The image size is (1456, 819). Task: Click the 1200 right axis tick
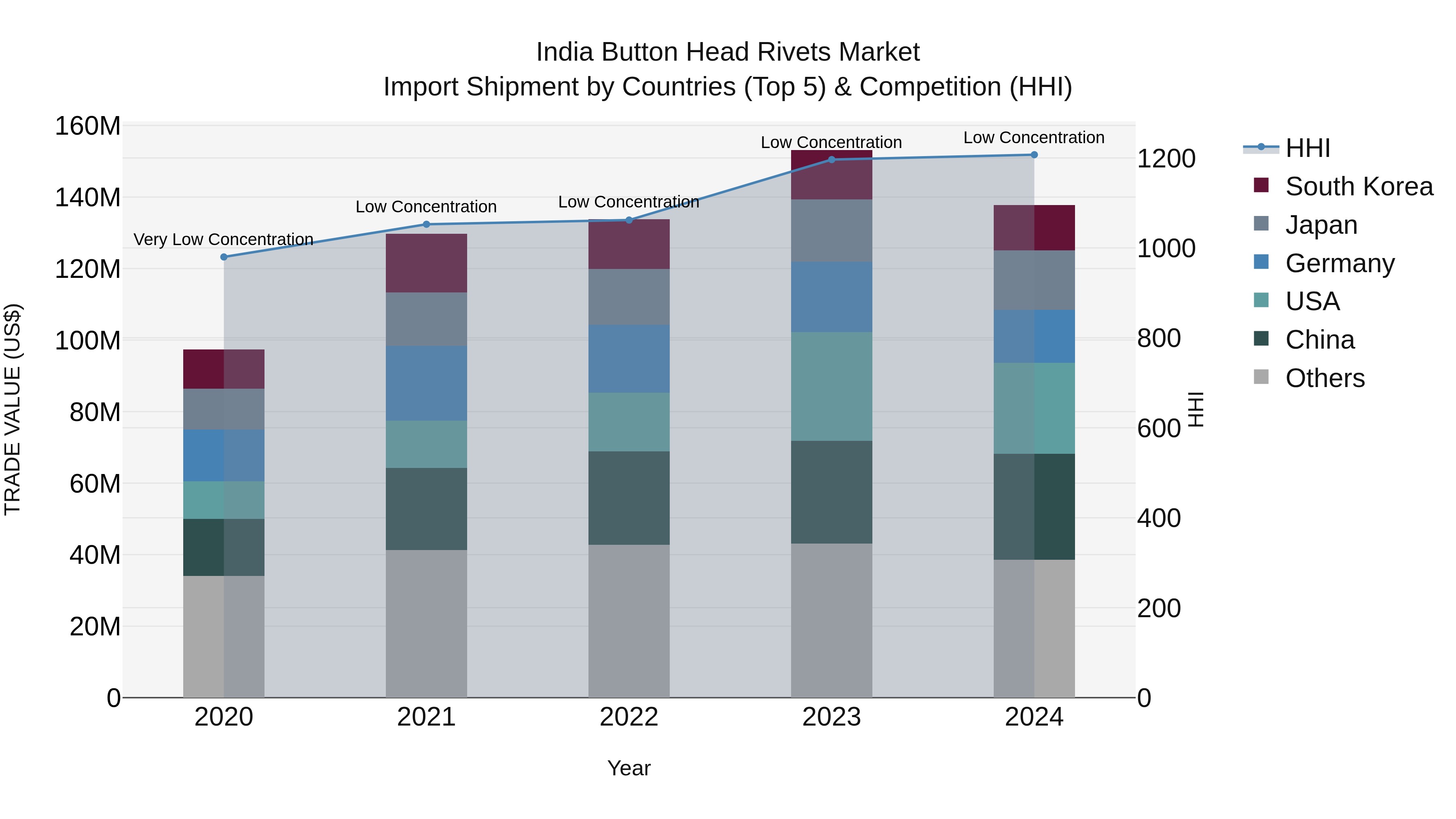click(x=1166, y=159)
